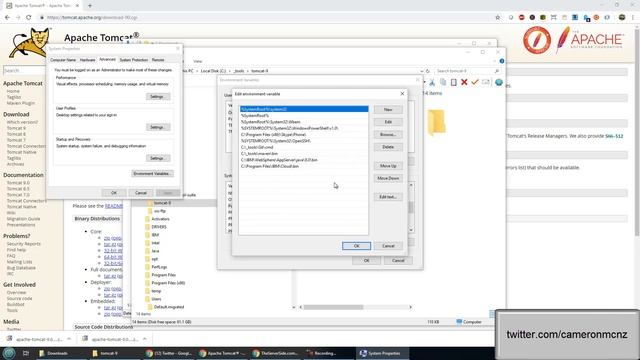Click New in Edit environment variable dialog
640x360 pixels.
point(388,109)
